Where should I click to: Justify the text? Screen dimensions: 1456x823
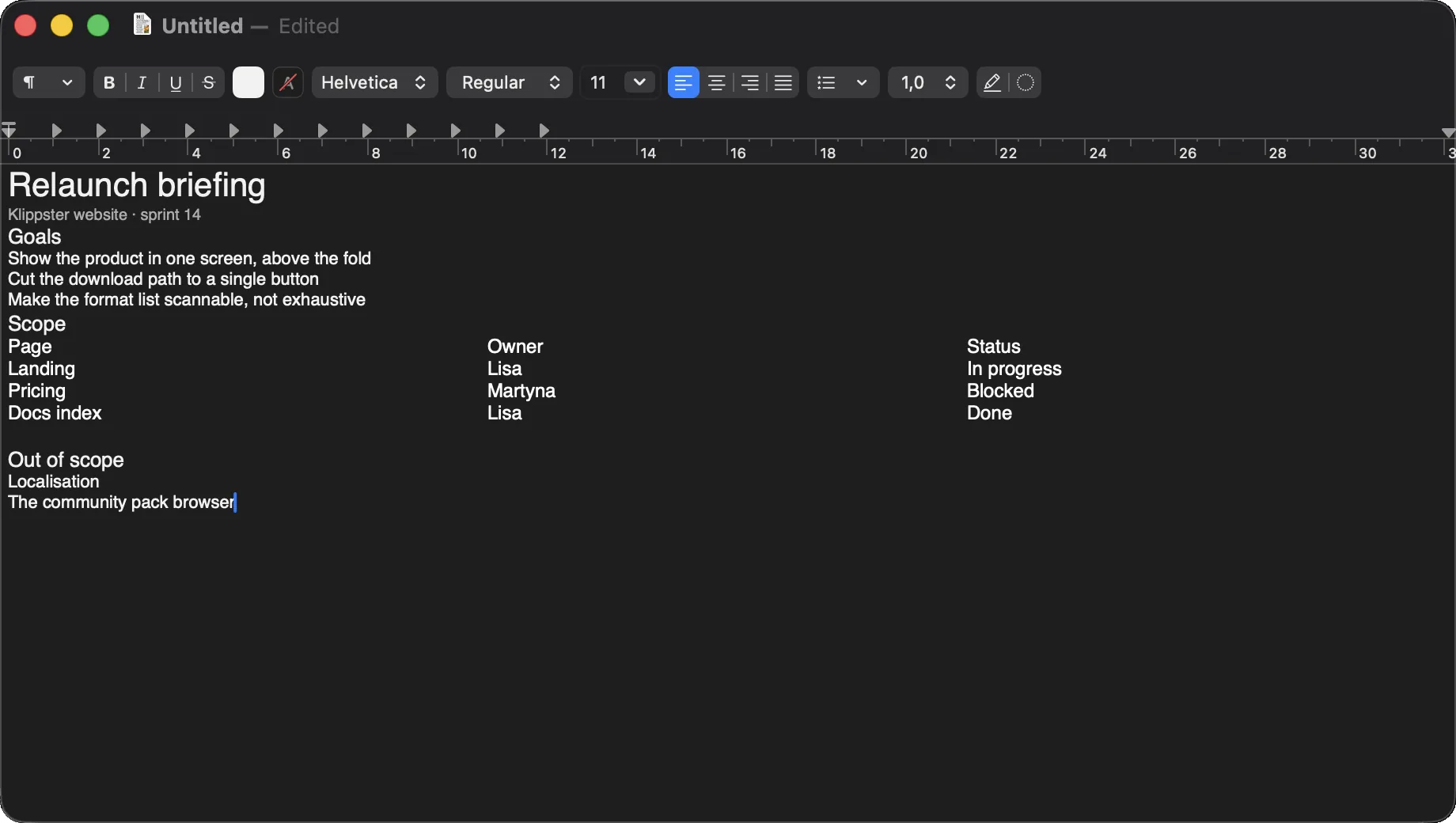[x=783, y=82]
